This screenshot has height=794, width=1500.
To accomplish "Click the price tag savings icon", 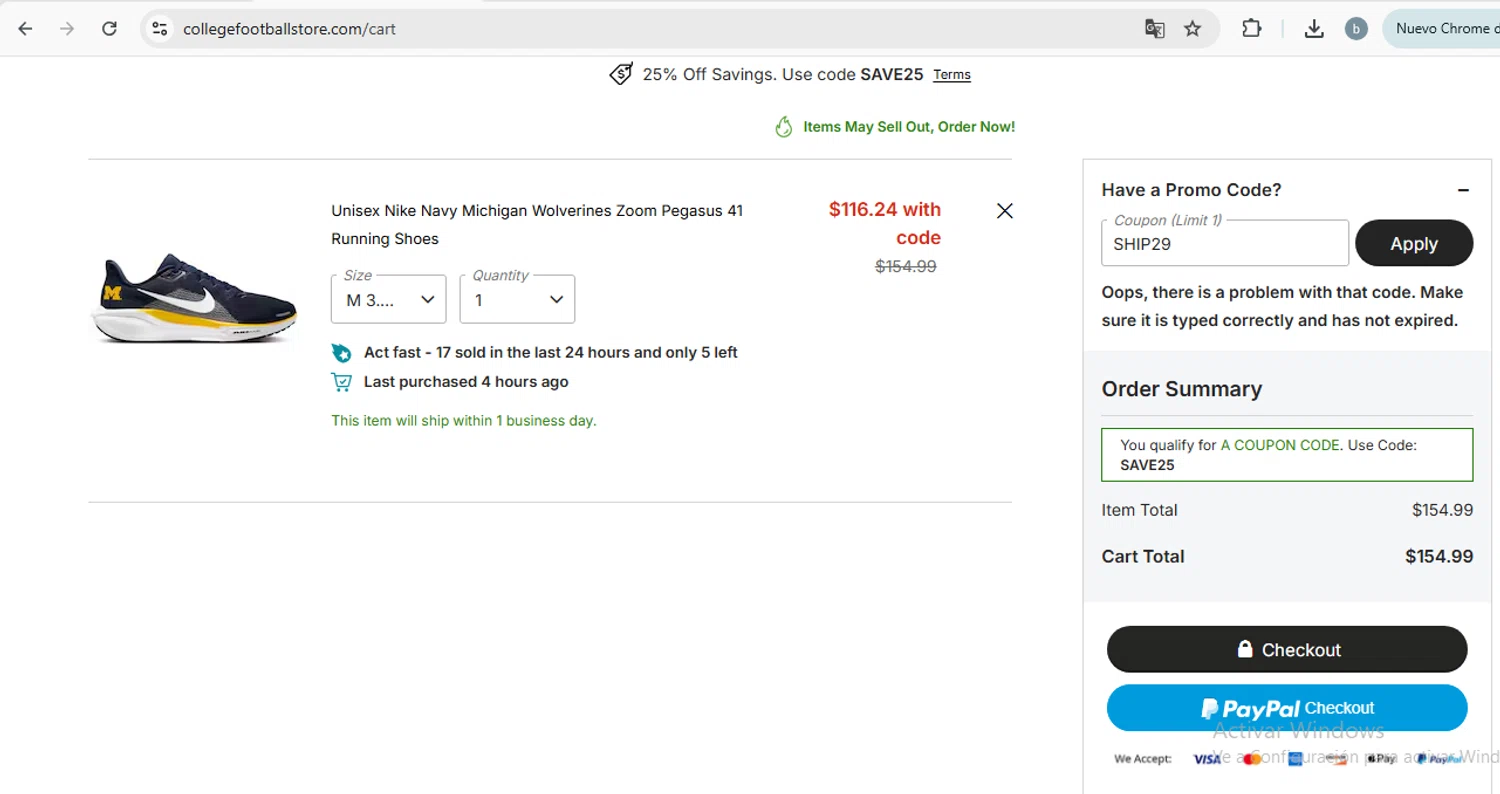I will (x=621, y=74).
